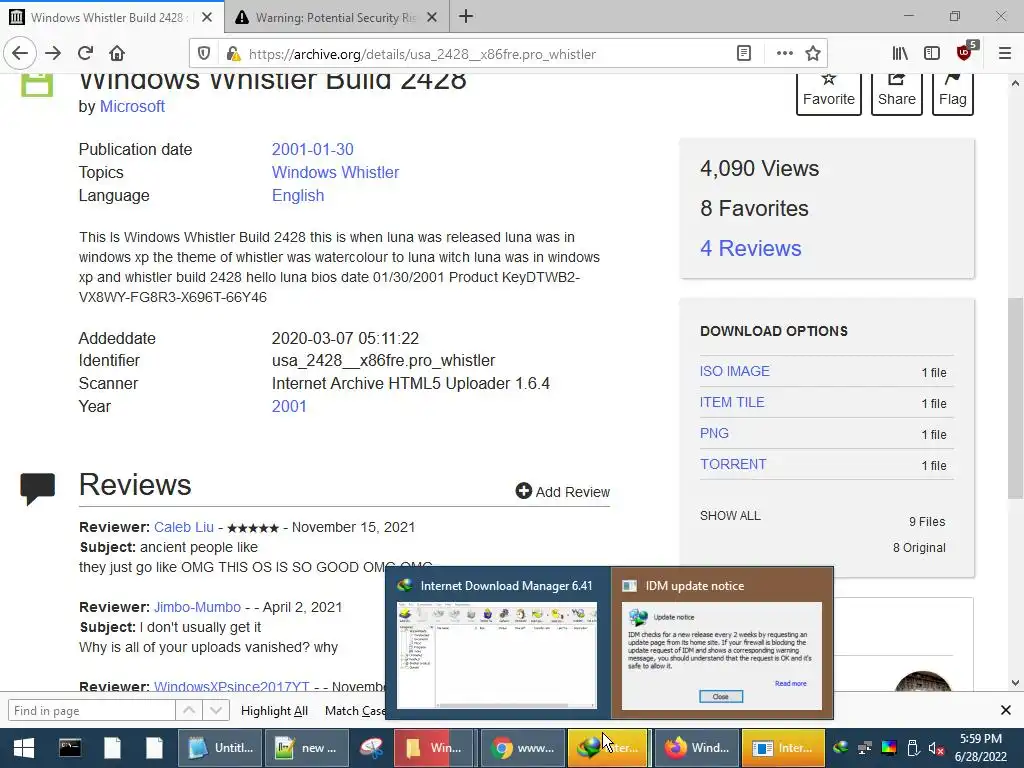
Task: Reload the current page
Action: (x=85, y=53)
